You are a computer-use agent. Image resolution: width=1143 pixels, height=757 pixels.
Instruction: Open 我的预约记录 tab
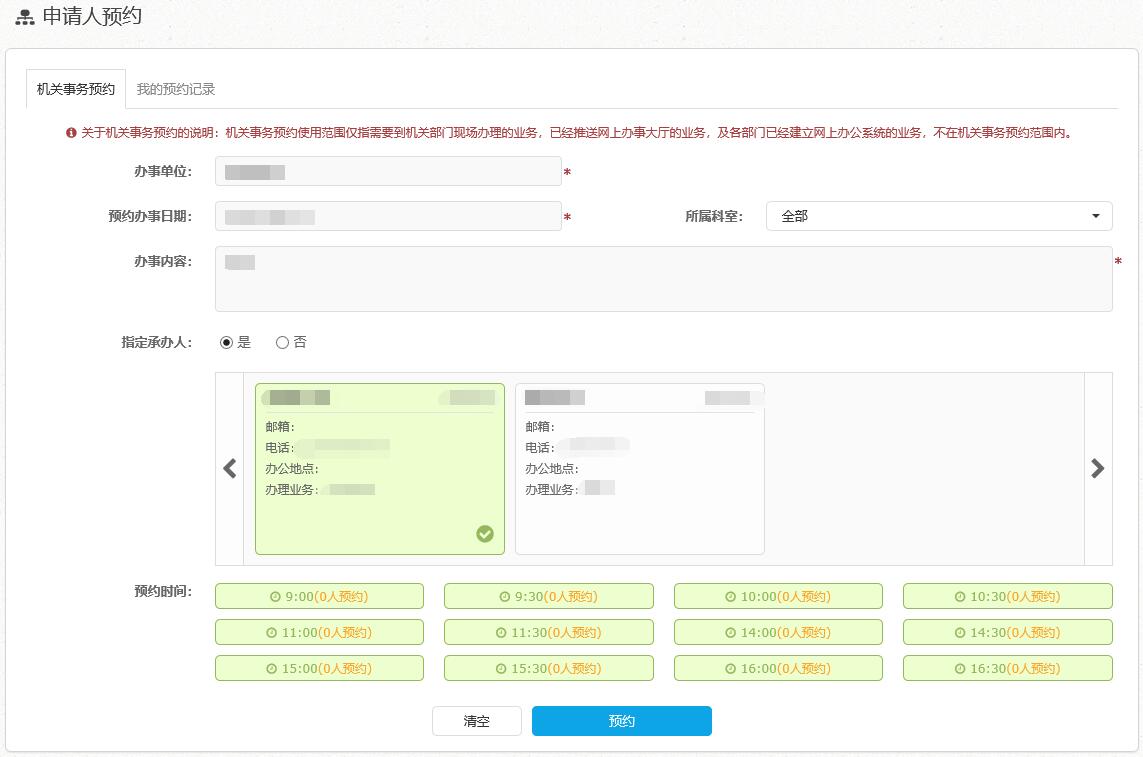point(176,89)
